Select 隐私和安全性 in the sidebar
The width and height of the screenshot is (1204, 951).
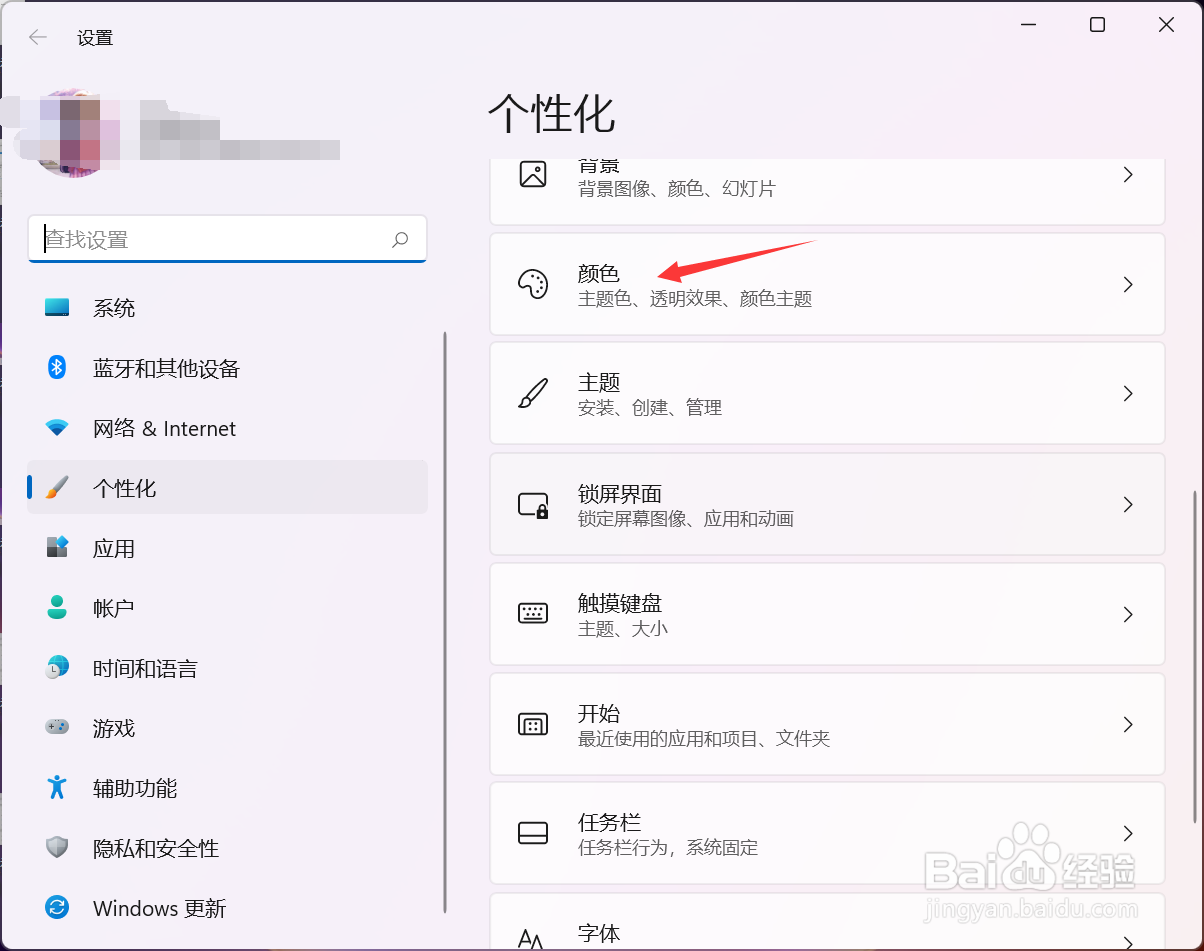click(x=155, y=848)
